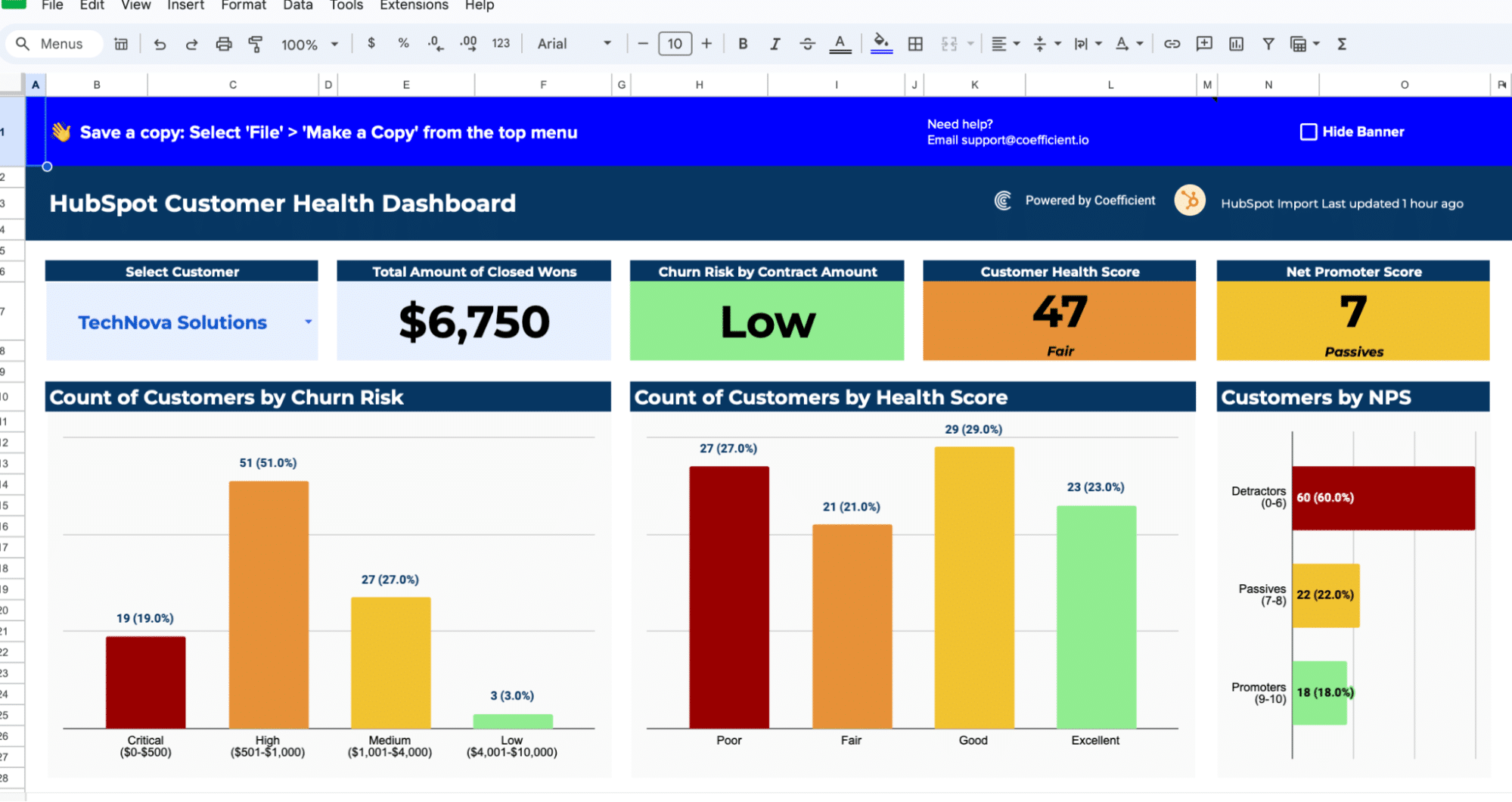Toggle Bold formatting

(x=743, y=44)
